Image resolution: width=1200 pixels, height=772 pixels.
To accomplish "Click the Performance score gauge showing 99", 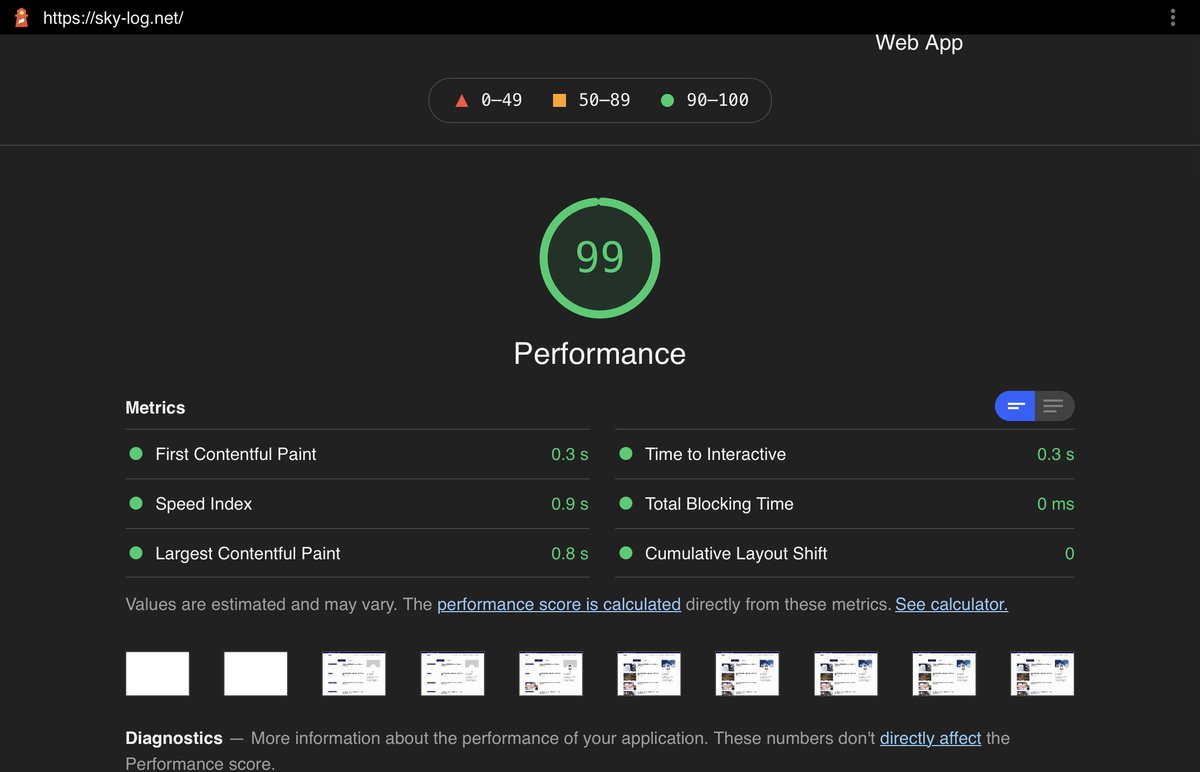I will tap(600, 258).
